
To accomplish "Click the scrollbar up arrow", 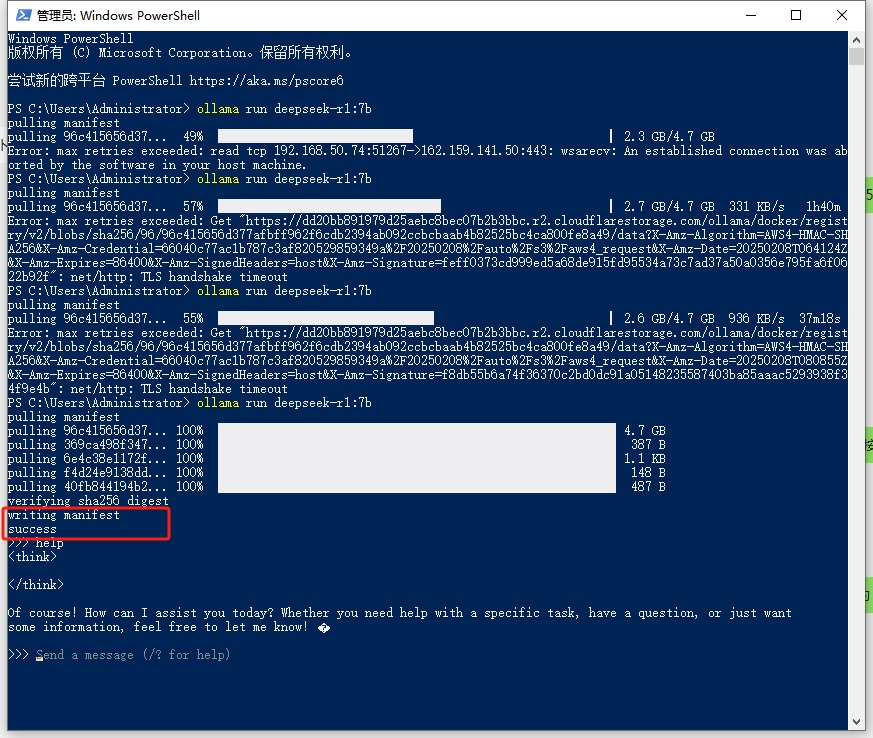I will click(856, 40).
